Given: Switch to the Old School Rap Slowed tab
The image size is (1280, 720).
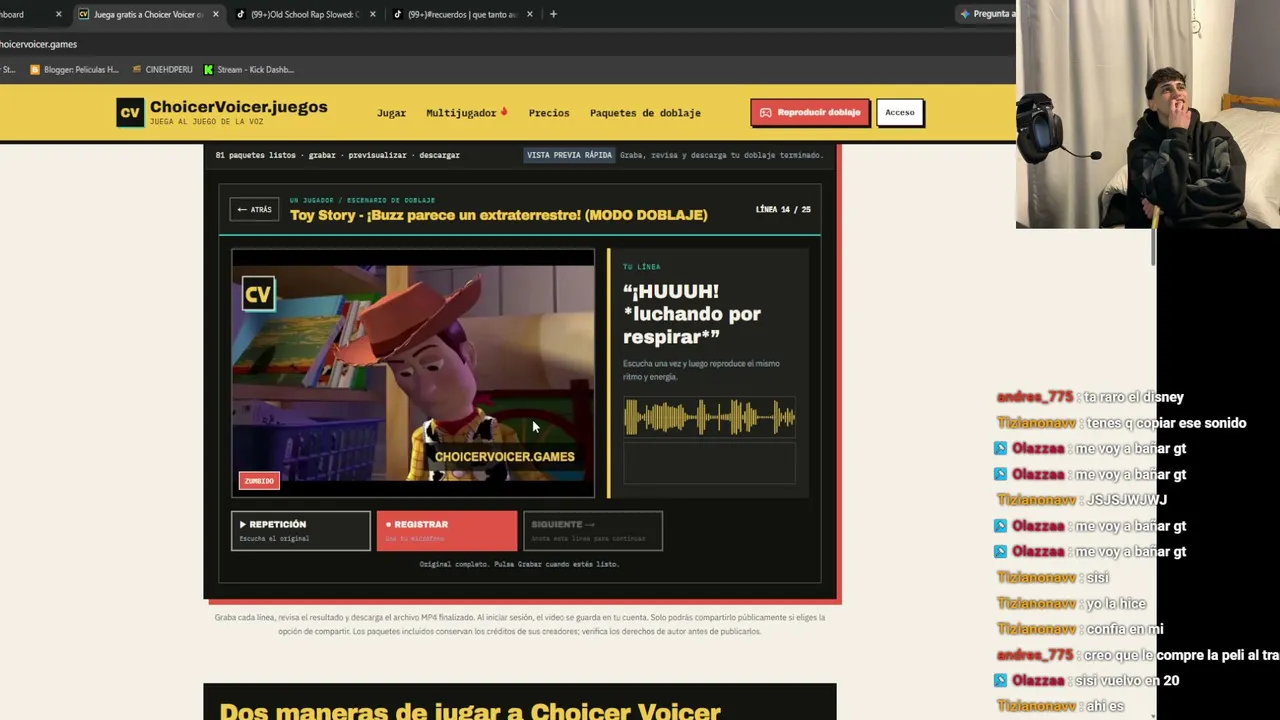Looking at the screenshot, I should click(303, 14).
